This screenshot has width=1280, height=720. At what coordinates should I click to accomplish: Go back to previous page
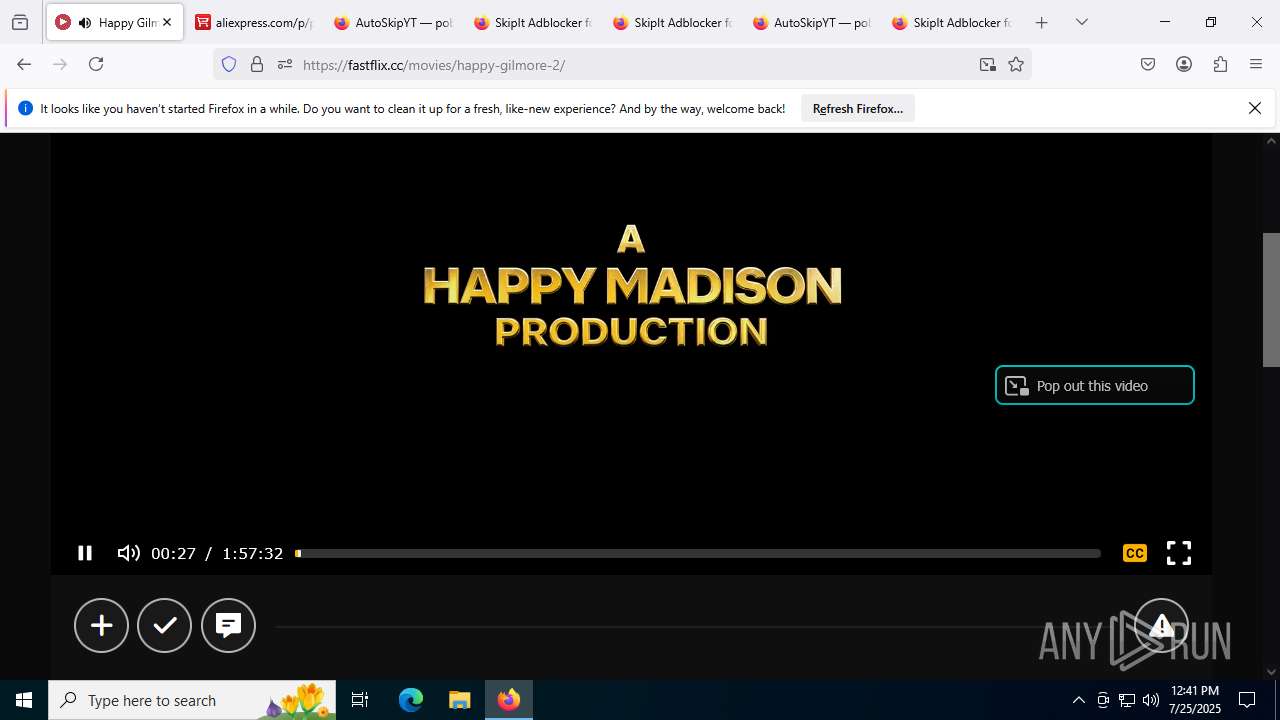click(24, 64)
